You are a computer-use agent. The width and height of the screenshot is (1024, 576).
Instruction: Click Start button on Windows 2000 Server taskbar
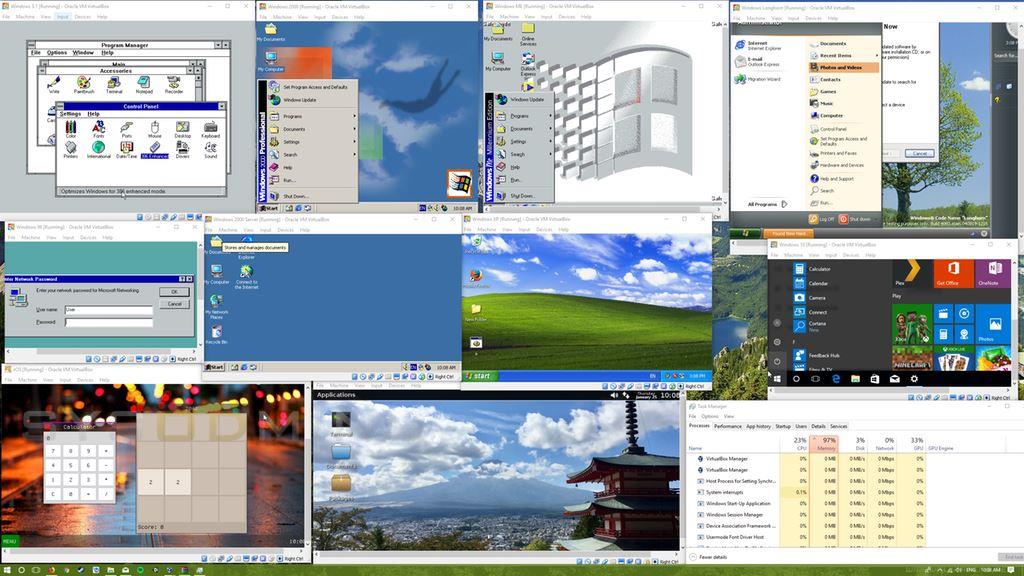click(215, 367)
